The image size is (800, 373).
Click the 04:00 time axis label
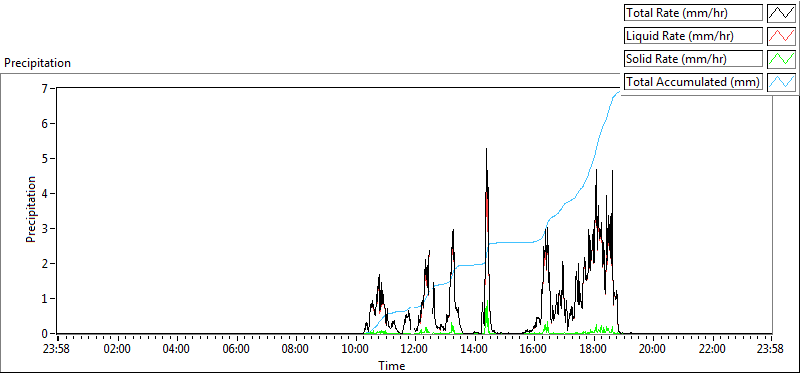177,349
